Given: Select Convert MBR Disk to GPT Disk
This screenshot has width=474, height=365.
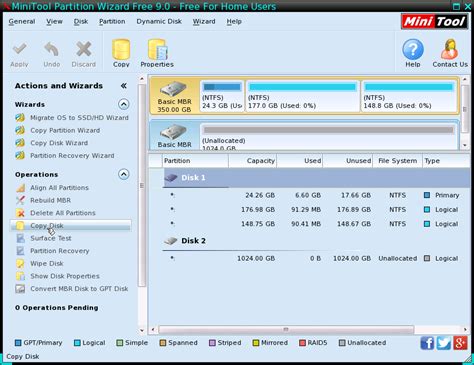Looking at the screenshot, I should pos(79,289).
